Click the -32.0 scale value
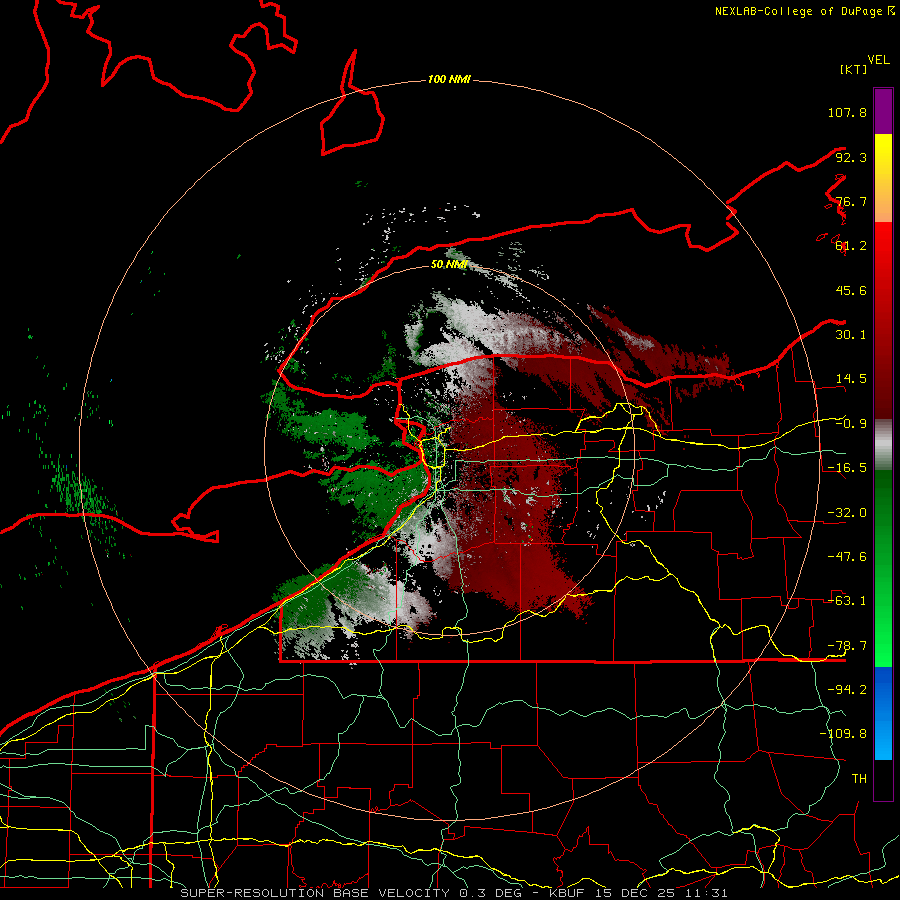 pyautogui.click(x=847, y=513)
